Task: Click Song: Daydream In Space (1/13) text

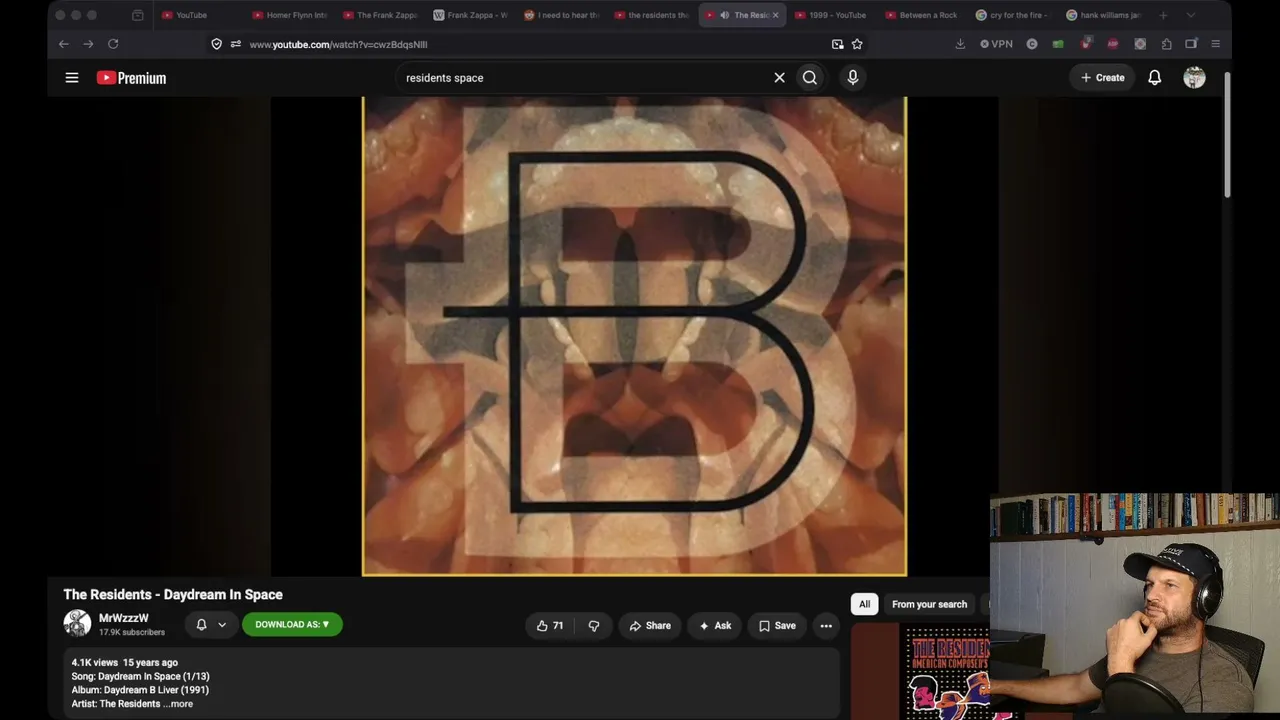Action: [x=140, y=676]
